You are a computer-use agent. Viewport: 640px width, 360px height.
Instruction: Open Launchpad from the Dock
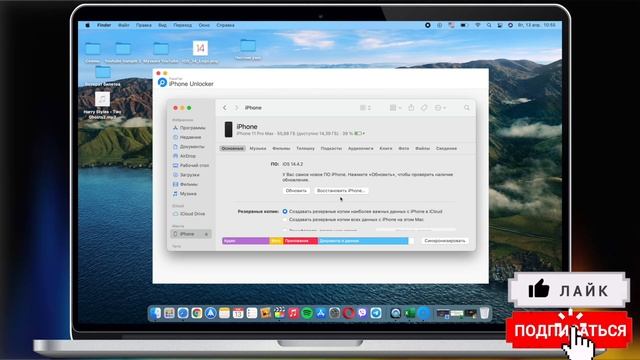[x=169, y=313]
